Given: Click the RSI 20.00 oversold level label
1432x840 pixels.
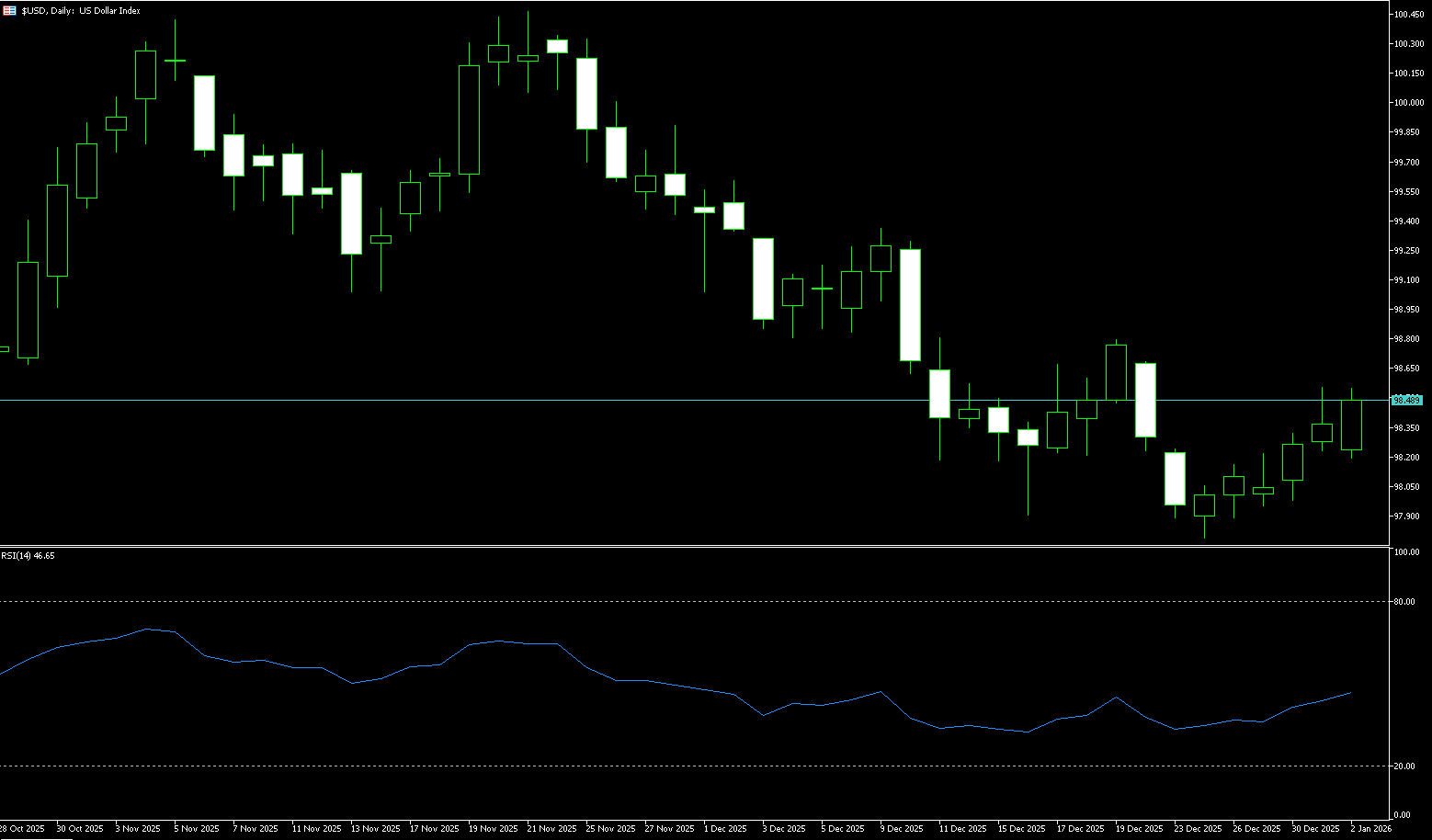Looking at the screenshot, I should [1404, 766].
